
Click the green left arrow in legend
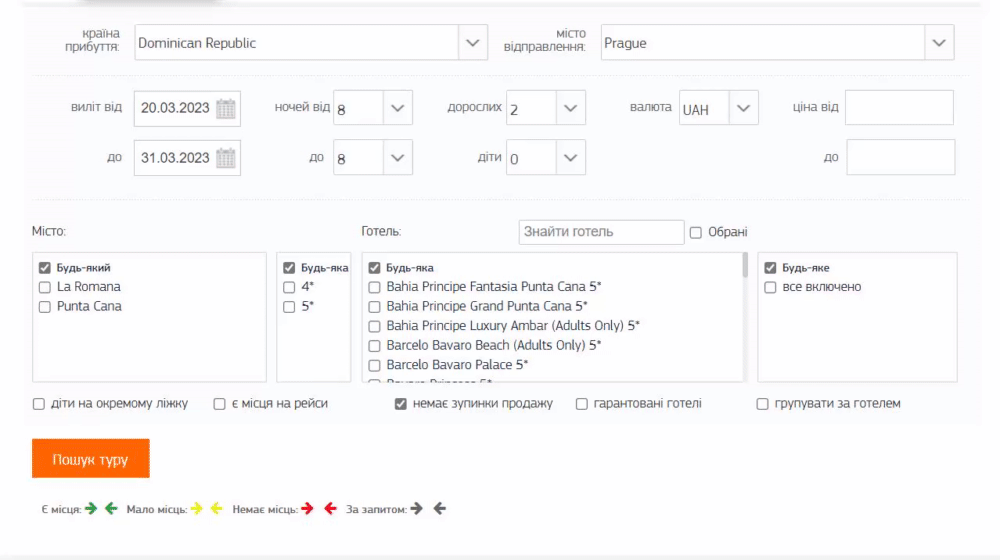(111, 508)
